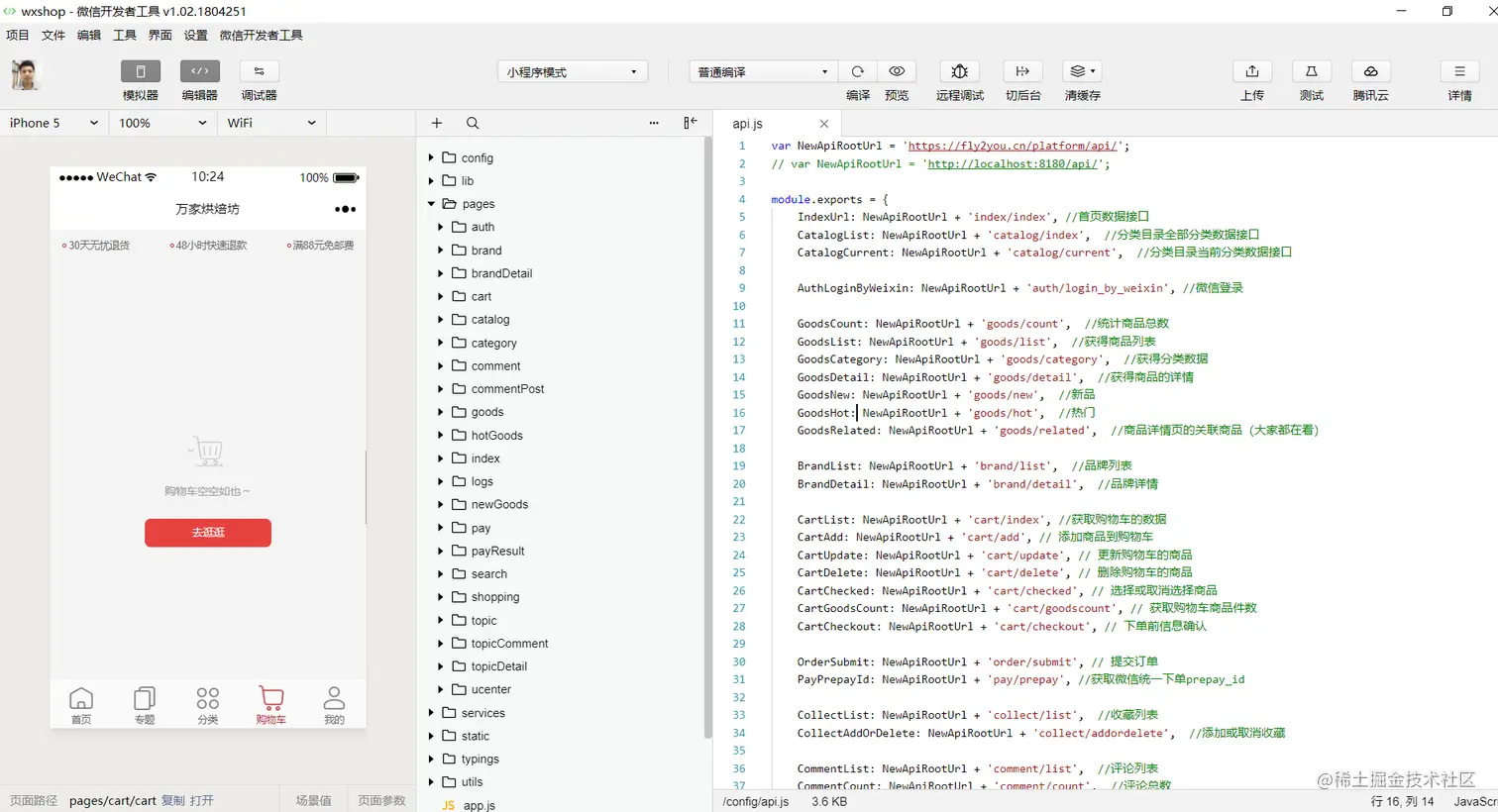Open the details hamburger icon
The height and width of the screenshot is (812, 1498).
point(1459,71)
